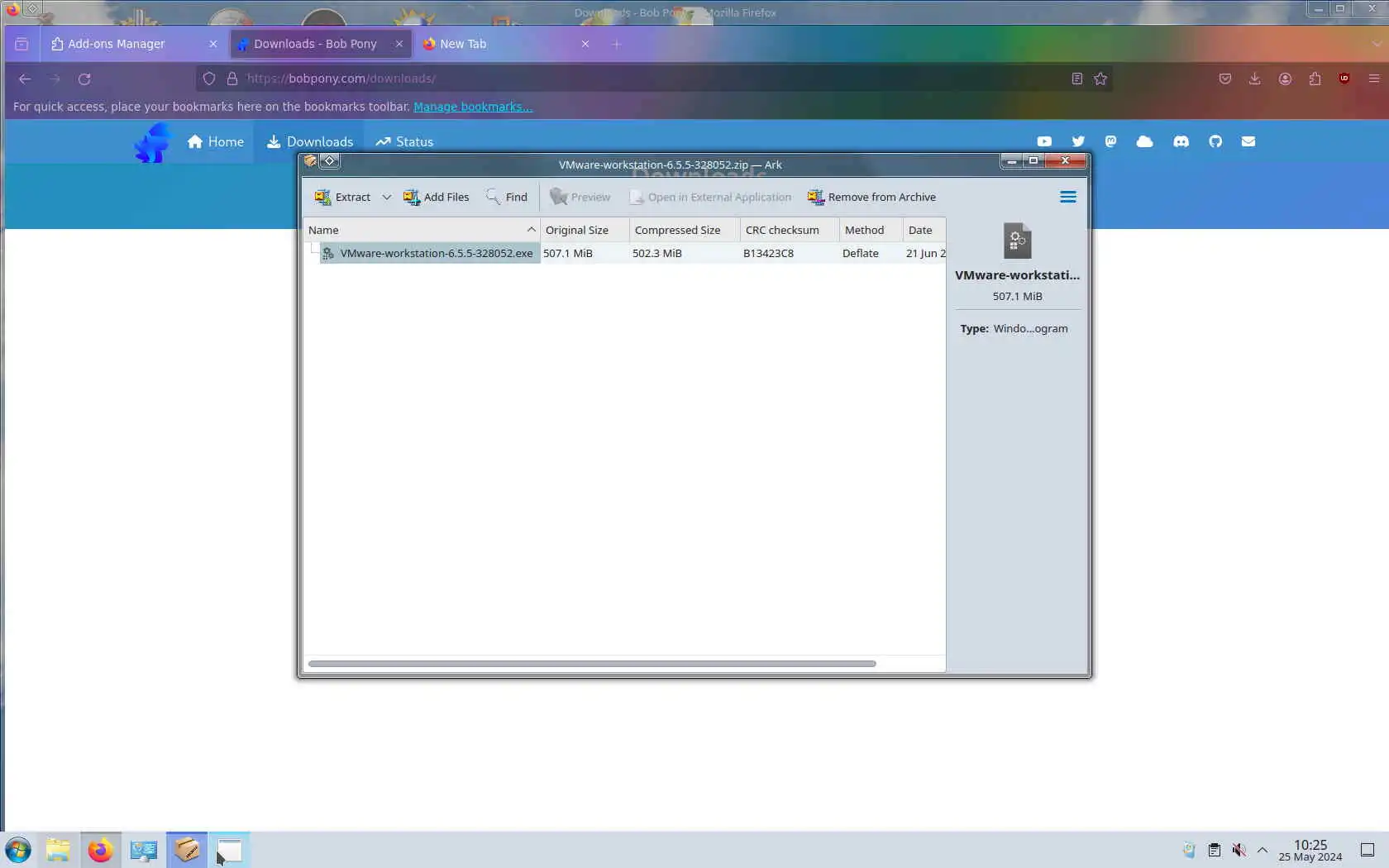This screenshot has width=1389, height=868.
Task: Sort by CRC checksum column
Action: coord(790,230)
